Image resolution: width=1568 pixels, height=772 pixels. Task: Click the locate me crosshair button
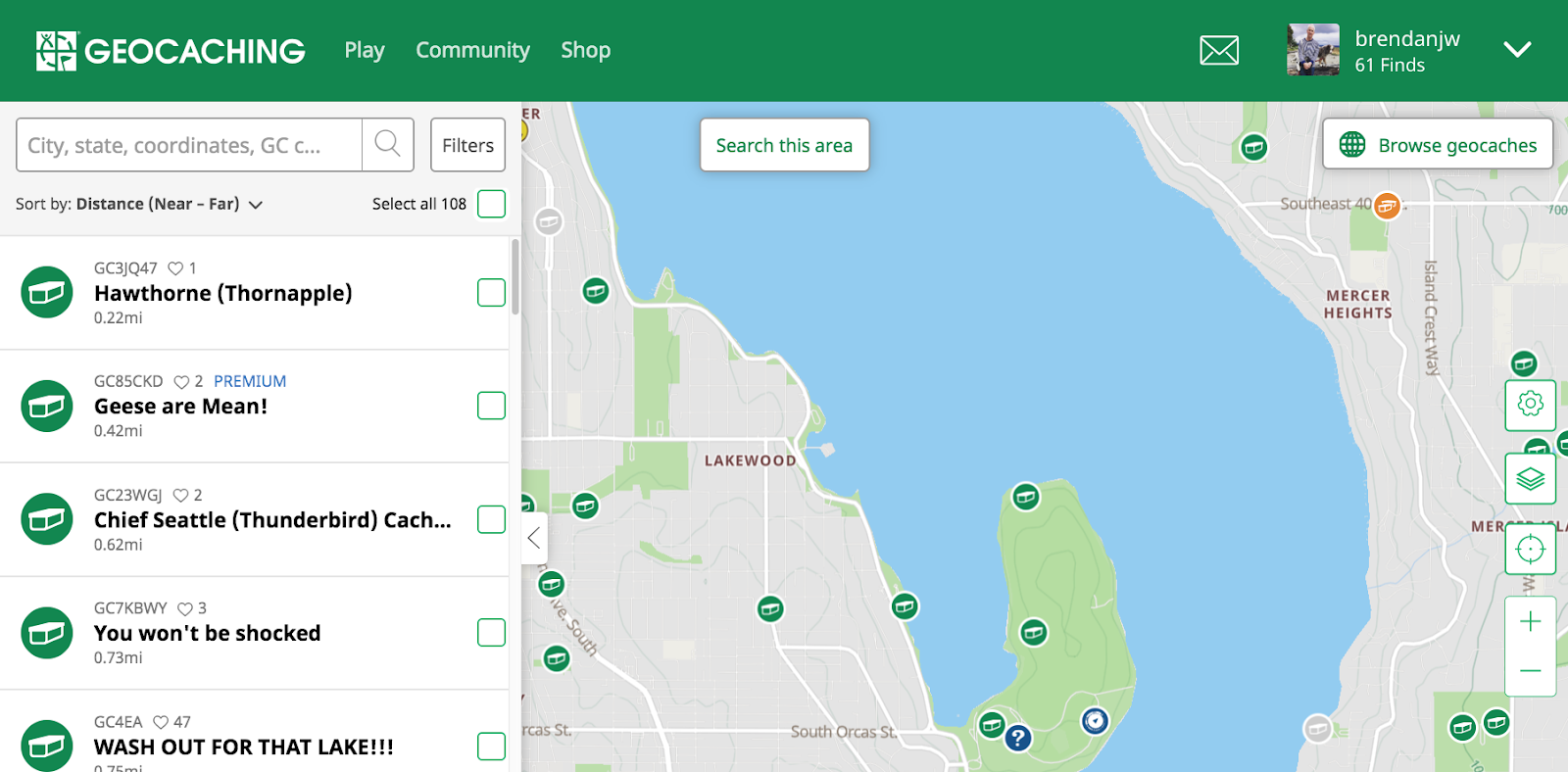pos(1530,550)
